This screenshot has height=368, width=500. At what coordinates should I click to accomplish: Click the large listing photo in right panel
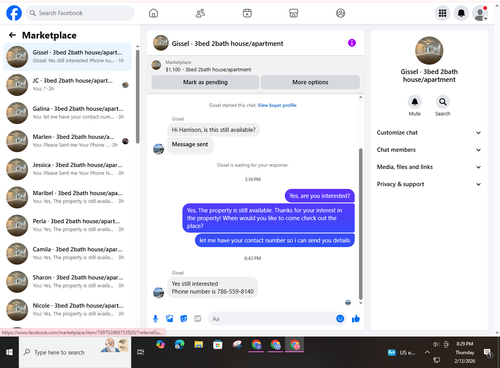click(429, 50)
